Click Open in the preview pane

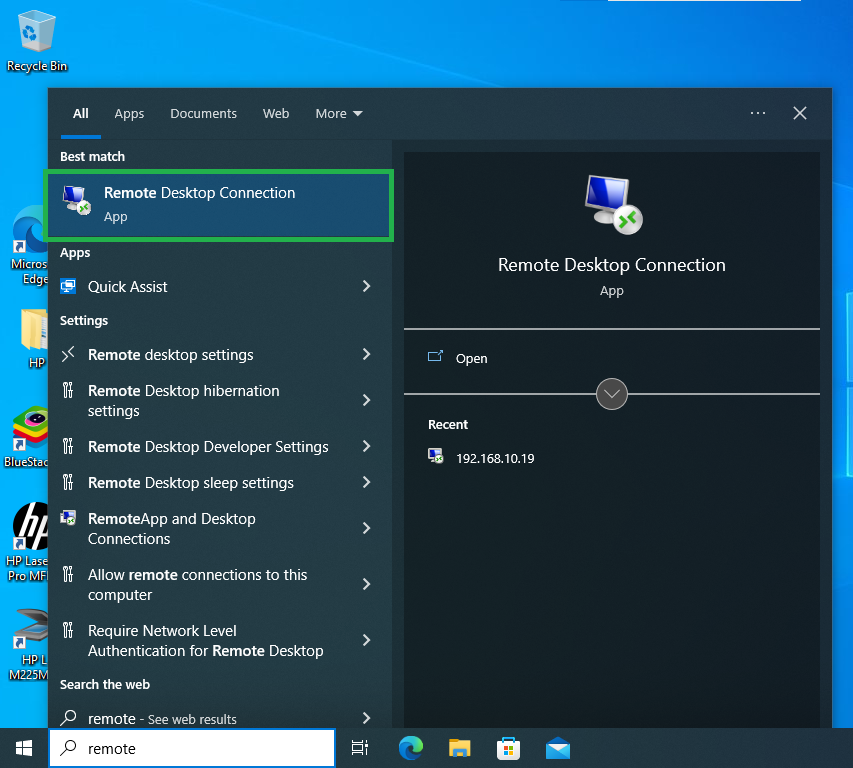coord(471,358)
